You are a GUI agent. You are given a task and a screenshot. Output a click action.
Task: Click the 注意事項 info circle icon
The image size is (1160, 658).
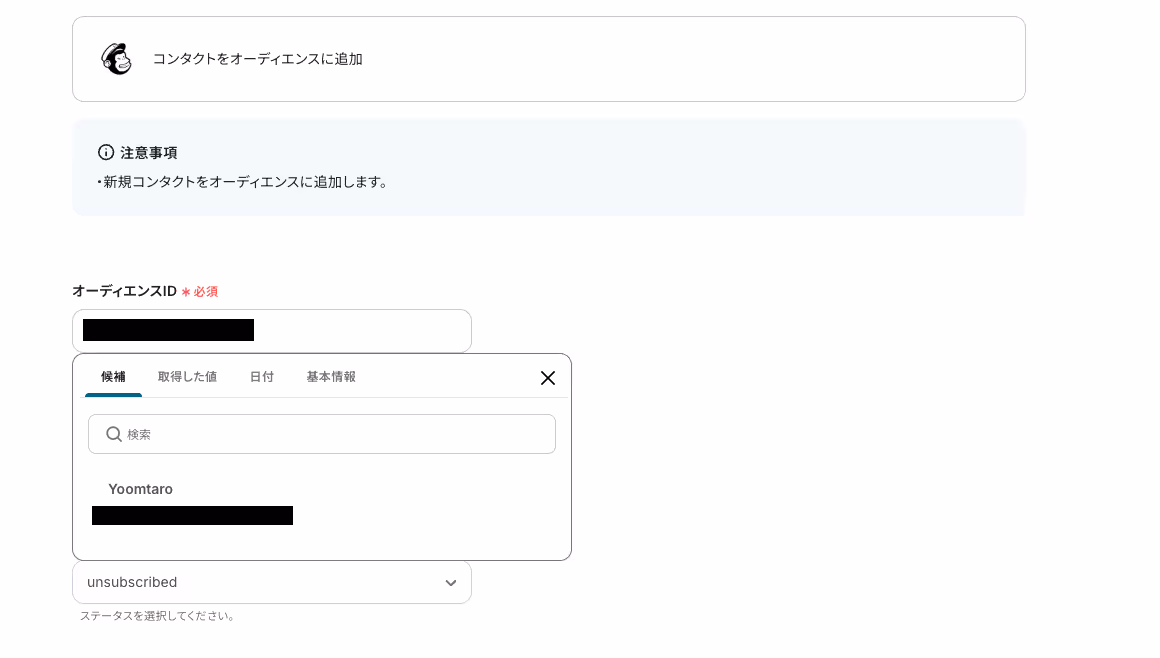[x=106, y=152]
